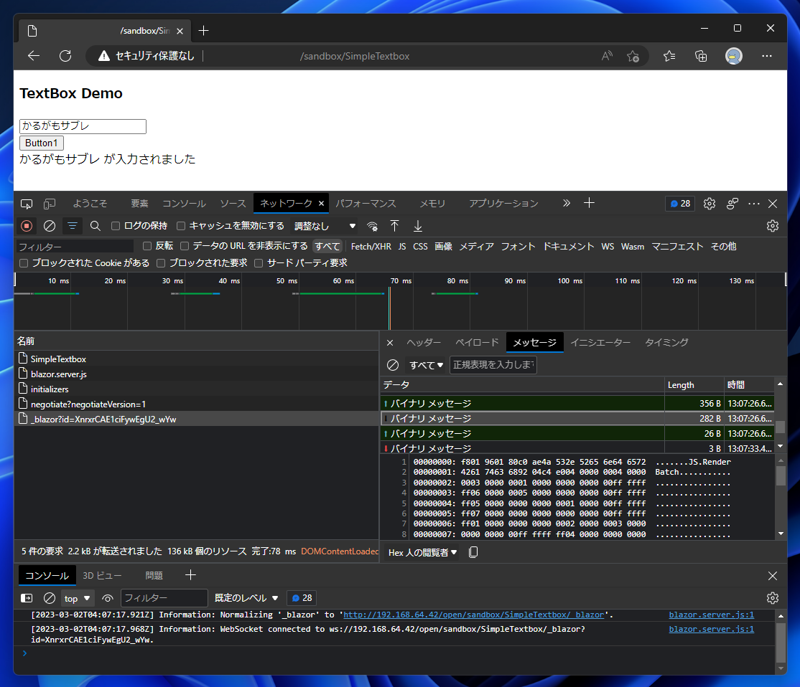Open the read aloud icon in address bar
This screenshot has width=800, height=687.
(607, 56)
